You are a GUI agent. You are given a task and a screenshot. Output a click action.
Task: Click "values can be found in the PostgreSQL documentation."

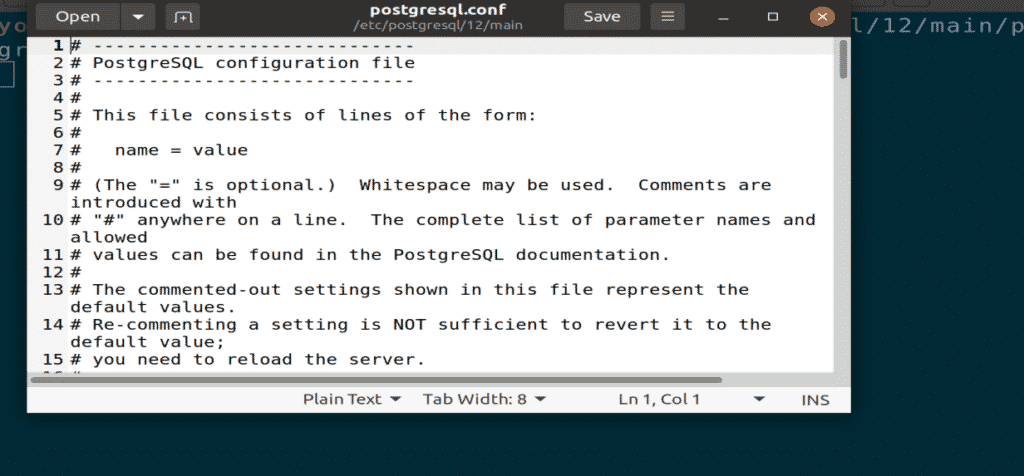point(381,255)
